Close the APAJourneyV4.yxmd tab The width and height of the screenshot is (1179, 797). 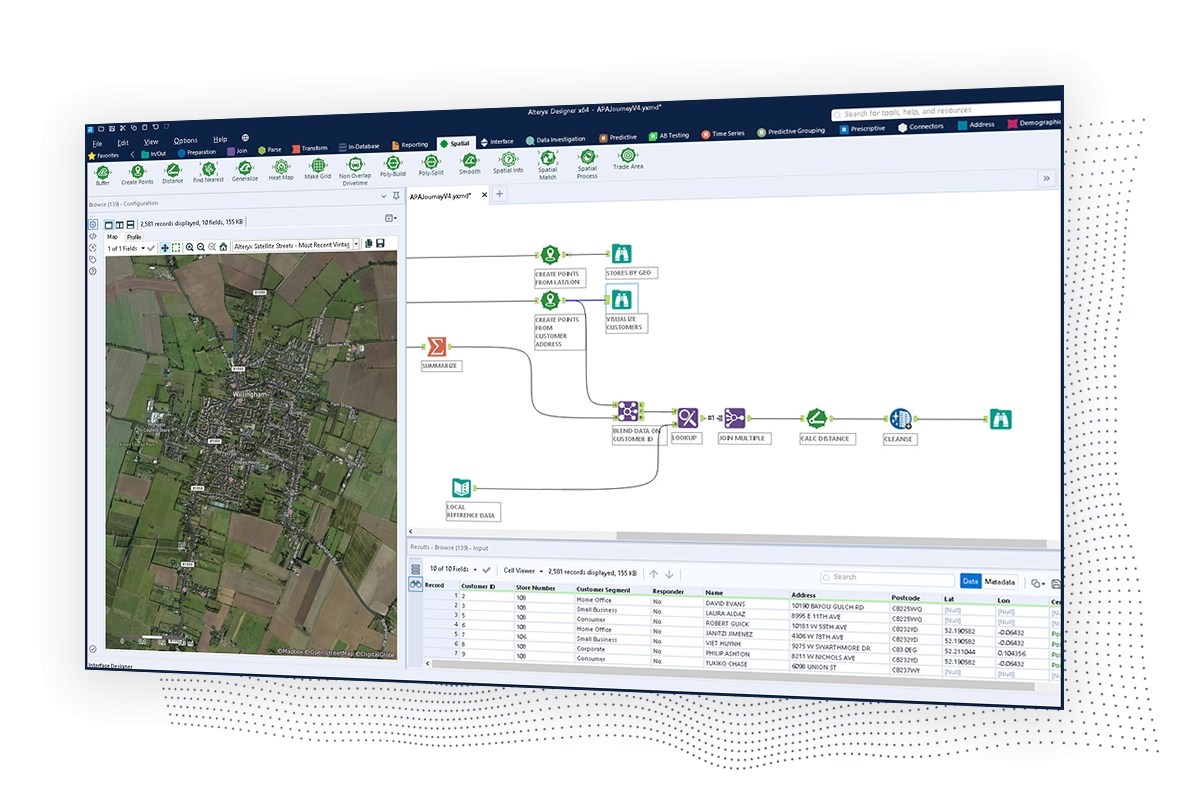484,194
